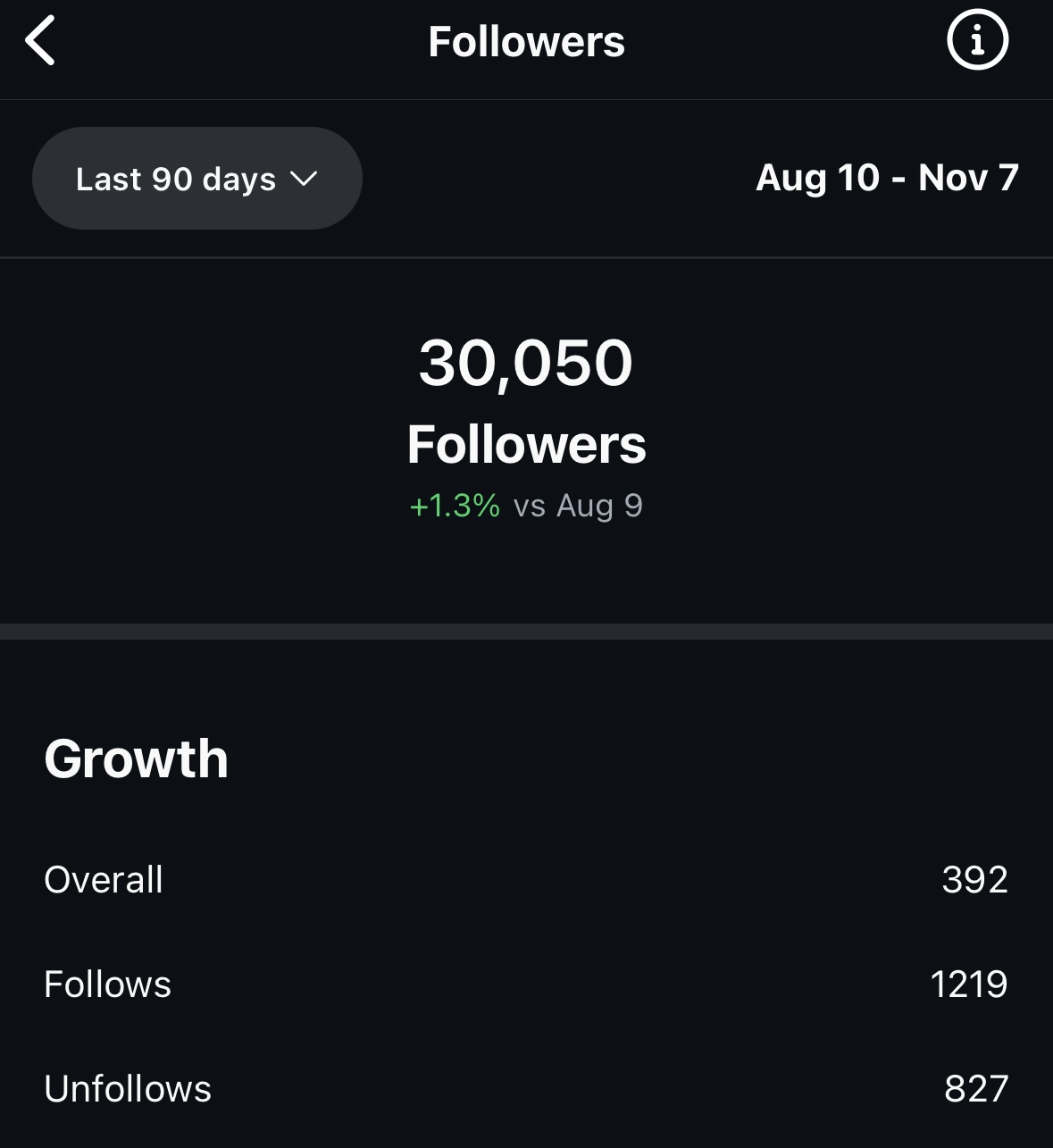Click the bold Followers label under the count
This screenshot has width=1053, height=1148.
click(x=526, y=445)
